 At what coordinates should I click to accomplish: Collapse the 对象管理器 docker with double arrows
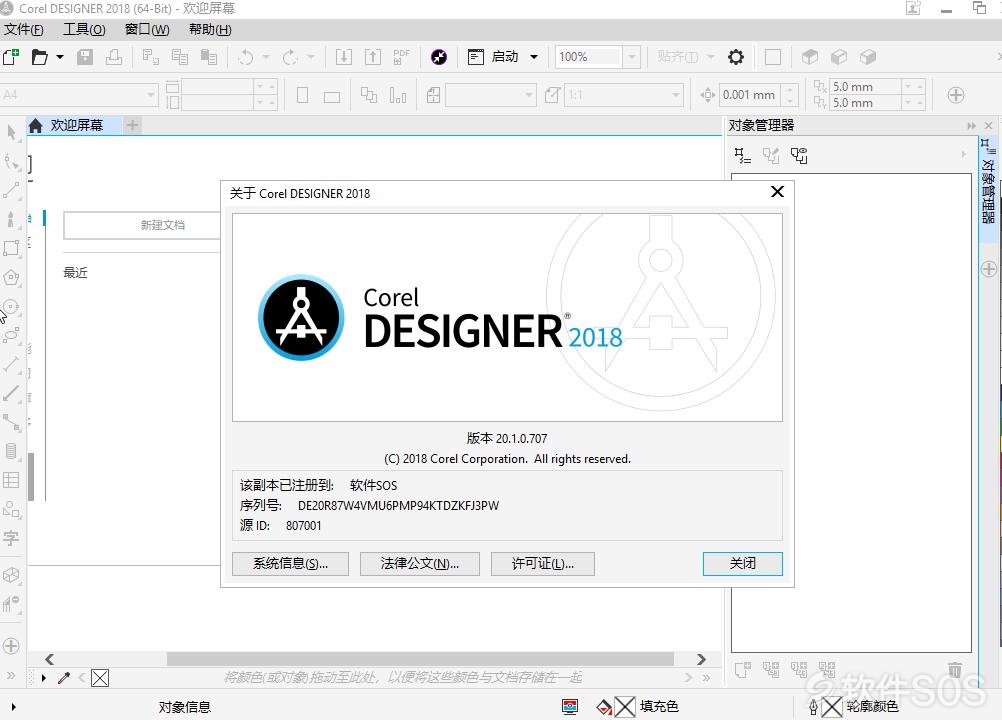click(x=971, y=126)
